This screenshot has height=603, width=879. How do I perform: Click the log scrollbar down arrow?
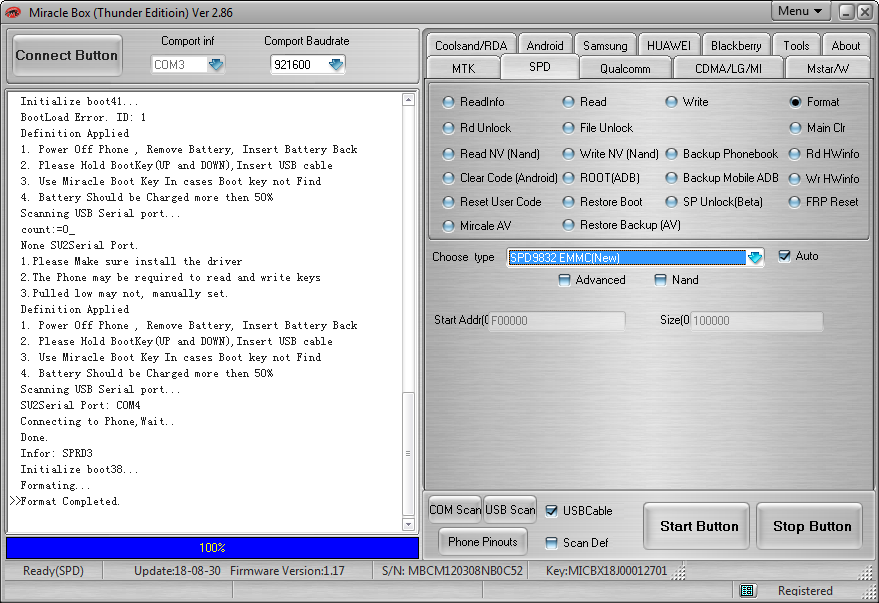pos(408,525)
